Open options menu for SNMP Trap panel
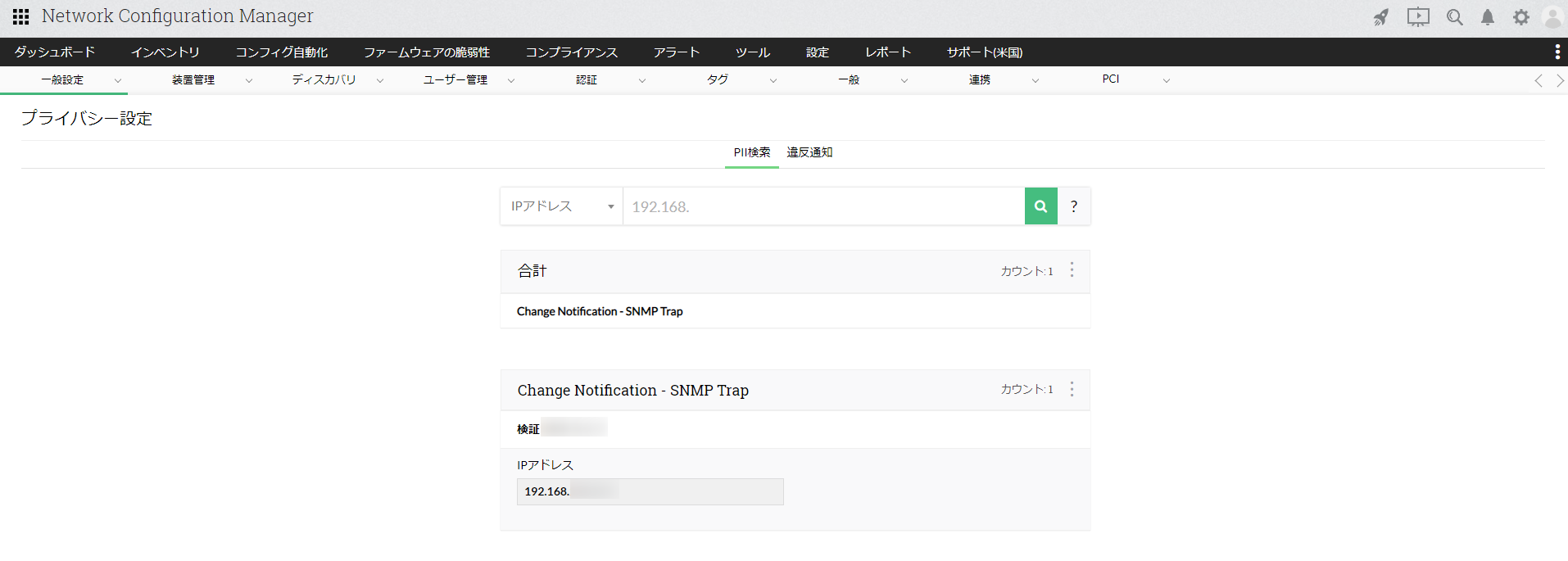 coord(1072,389)
